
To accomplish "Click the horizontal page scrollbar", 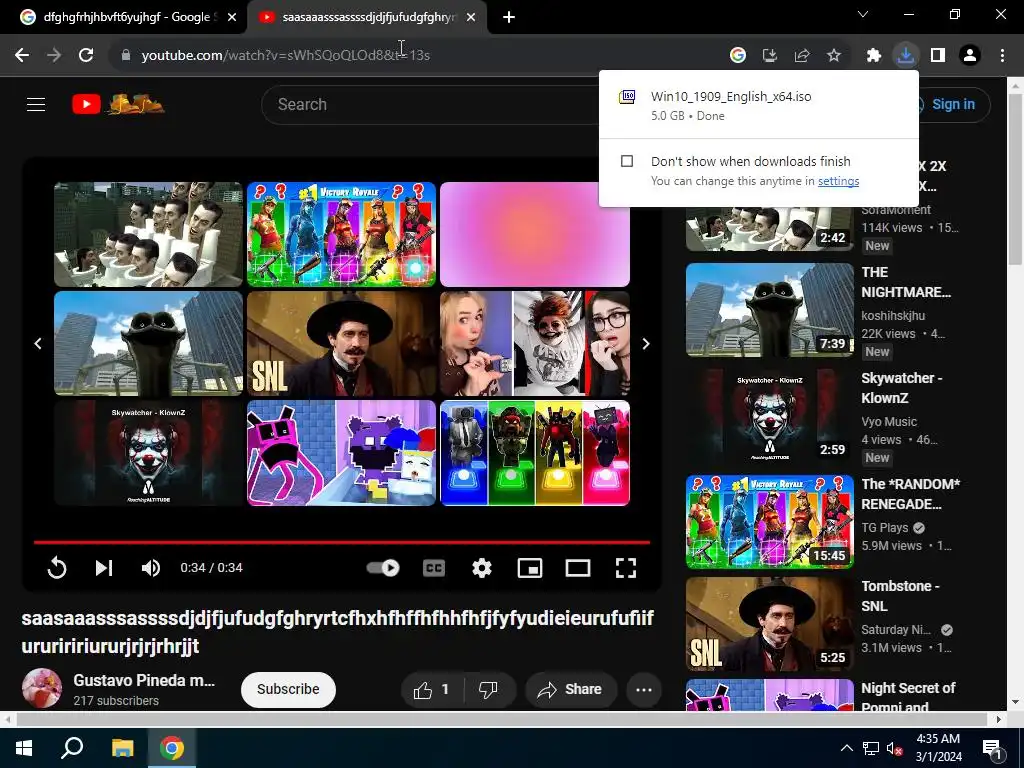I will (502, 719).
